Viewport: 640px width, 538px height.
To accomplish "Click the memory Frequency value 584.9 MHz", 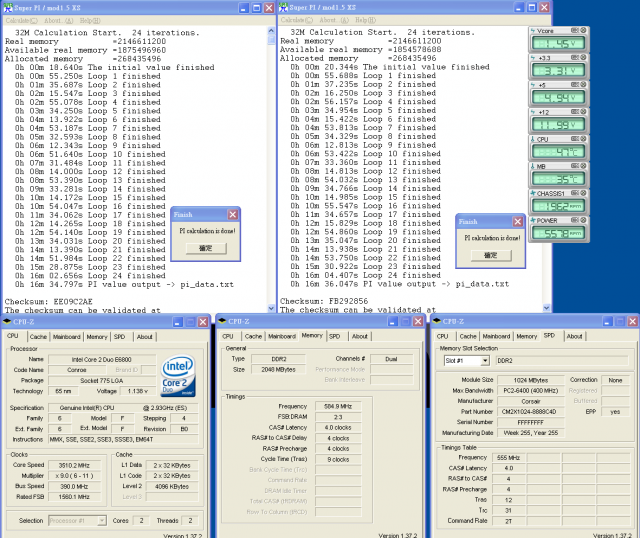I will click(338, 407).
